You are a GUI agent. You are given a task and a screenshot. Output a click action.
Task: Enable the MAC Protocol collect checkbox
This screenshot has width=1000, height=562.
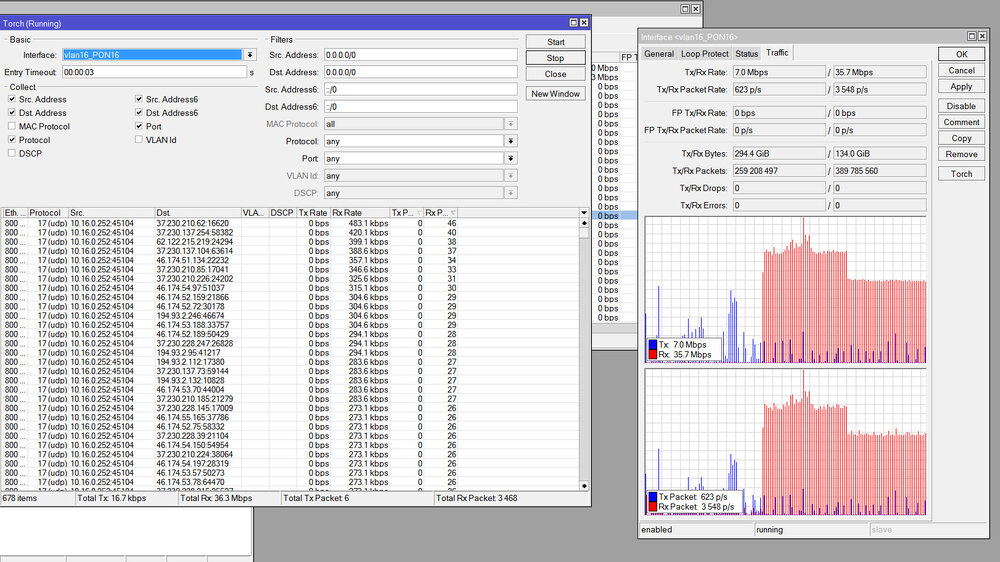[x=11, y=126]
